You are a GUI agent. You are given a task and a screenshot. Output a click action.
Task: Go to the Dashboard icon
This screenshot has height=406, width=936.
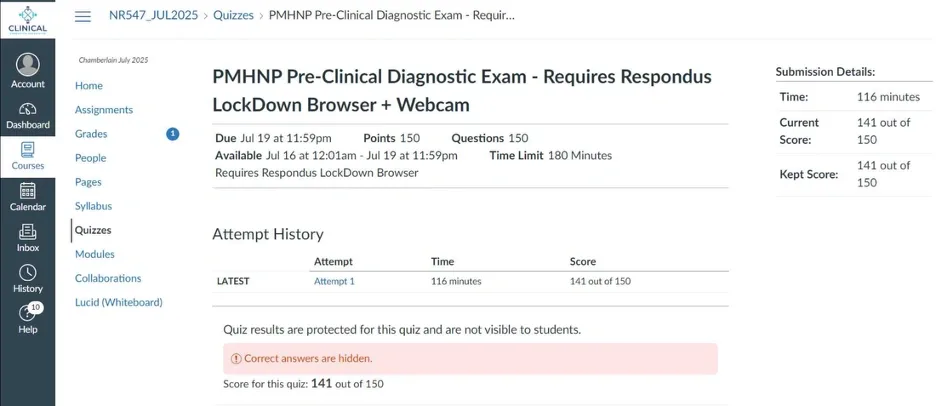pyautogui.click(x=27, y=109)
